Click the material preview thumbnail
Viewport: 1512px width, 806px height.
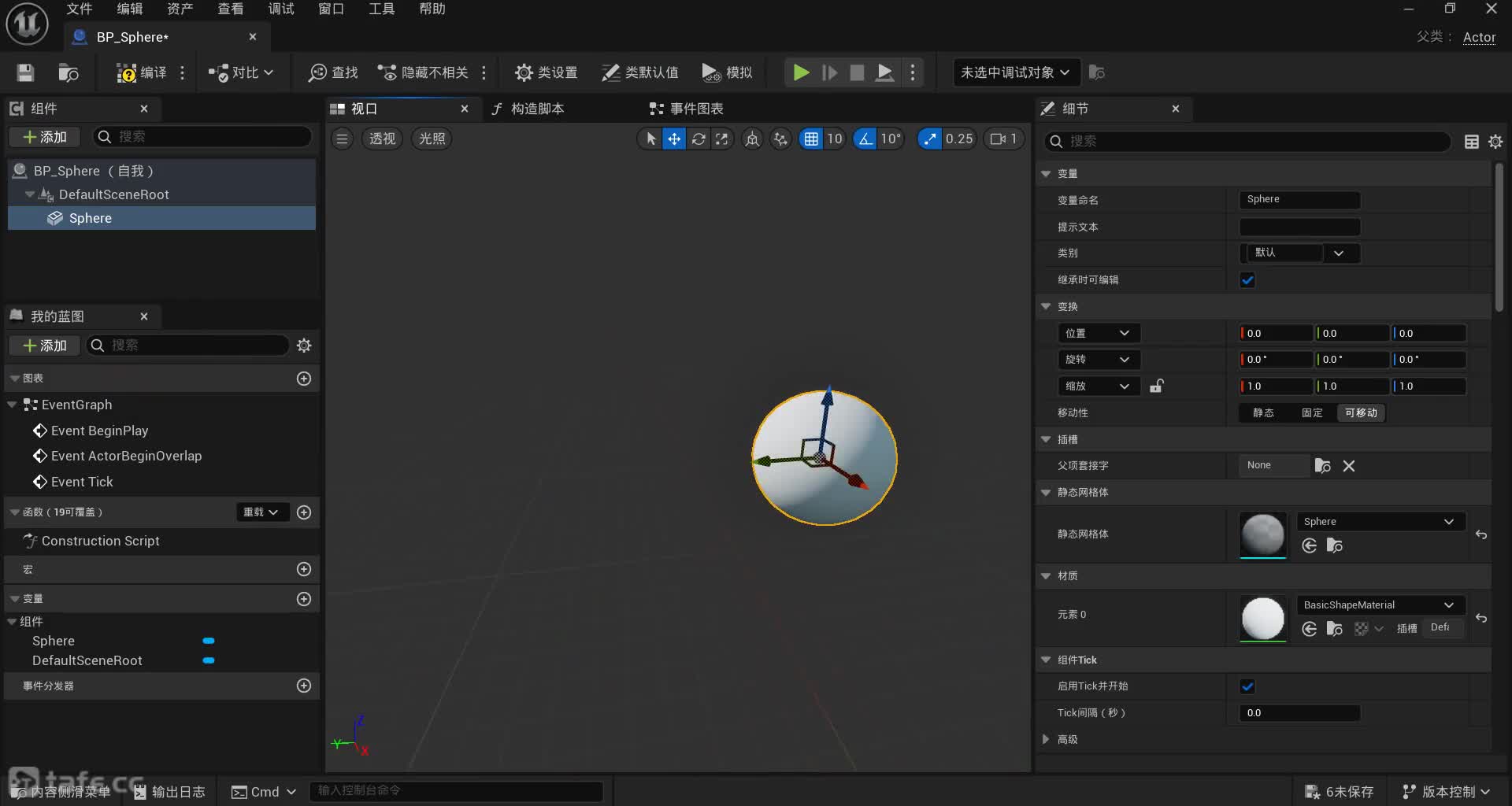[x=1262, y=618]
